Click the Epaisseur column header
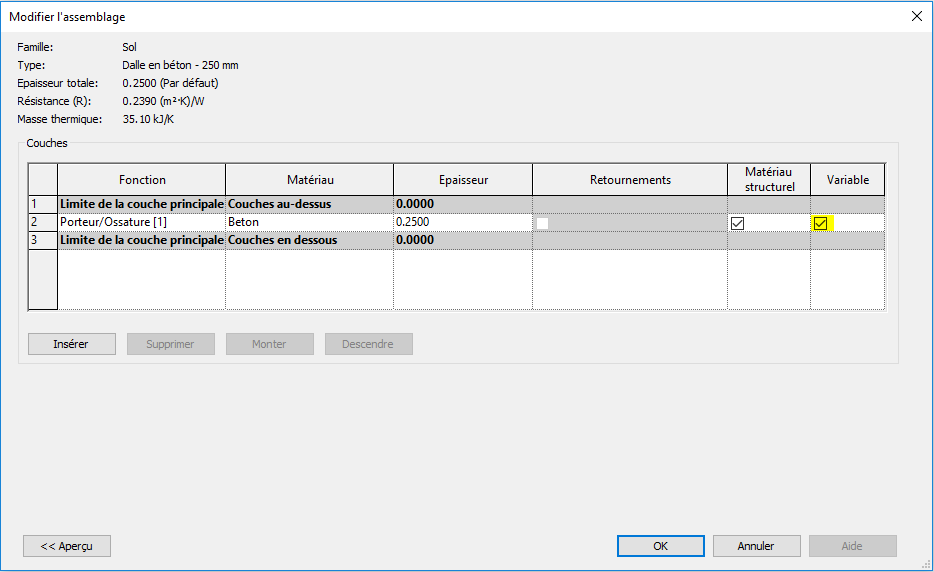This screenshot has height=572, width=934. point(462,180)
